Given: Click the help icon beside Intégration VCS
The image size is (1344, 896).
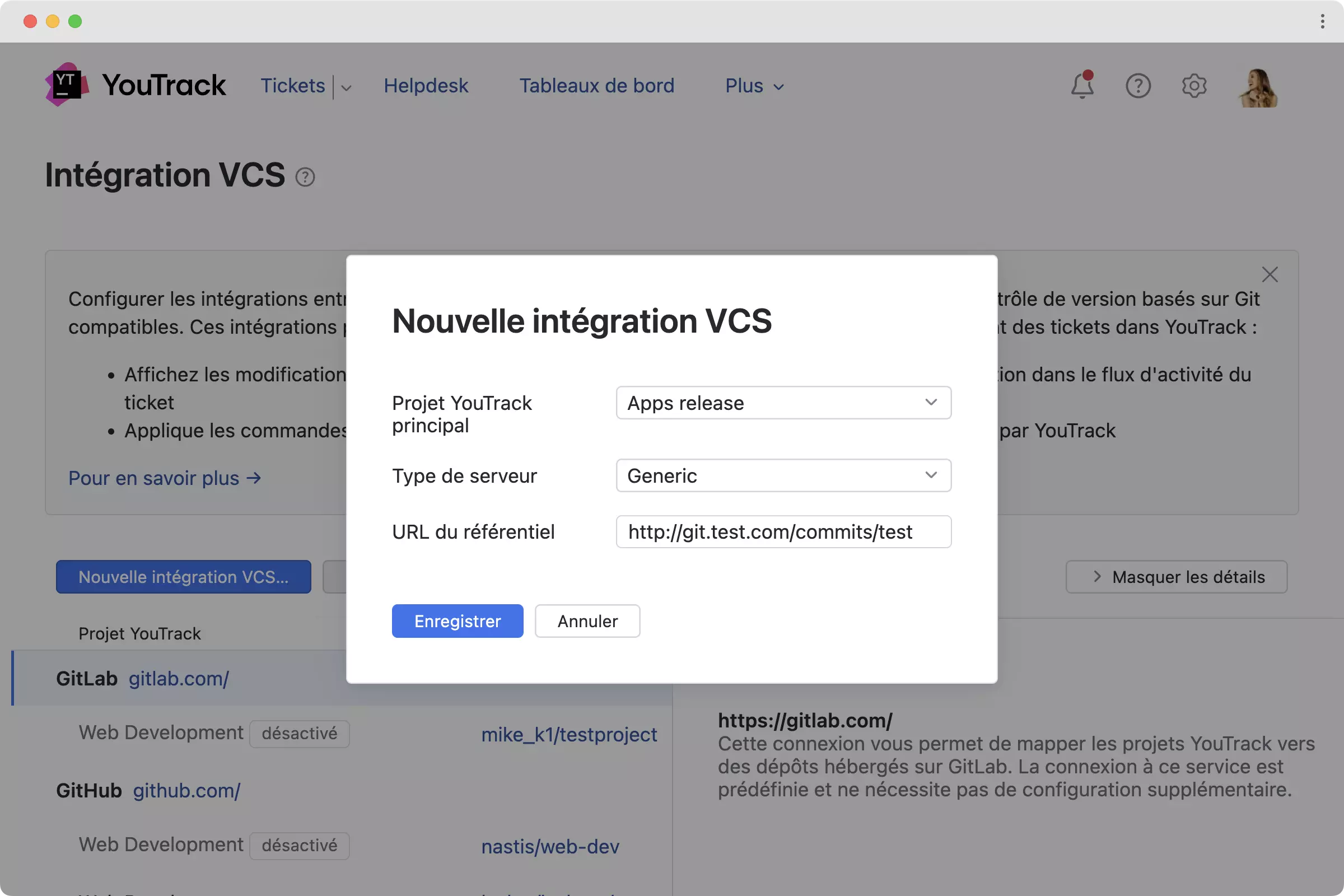Looking at the screenshot, I should 305,177.
